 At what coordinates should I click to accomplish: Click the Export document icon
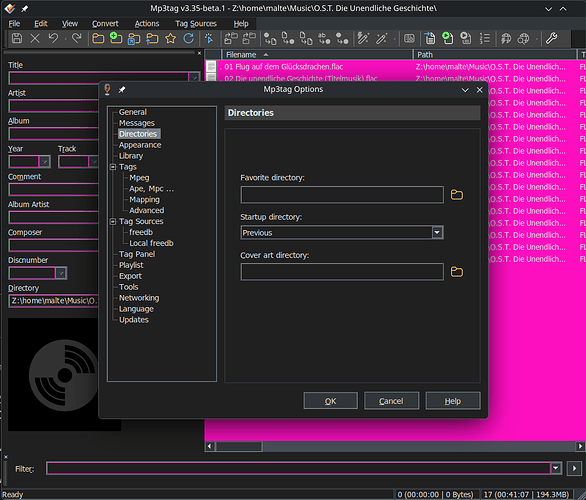coord(430,38)
